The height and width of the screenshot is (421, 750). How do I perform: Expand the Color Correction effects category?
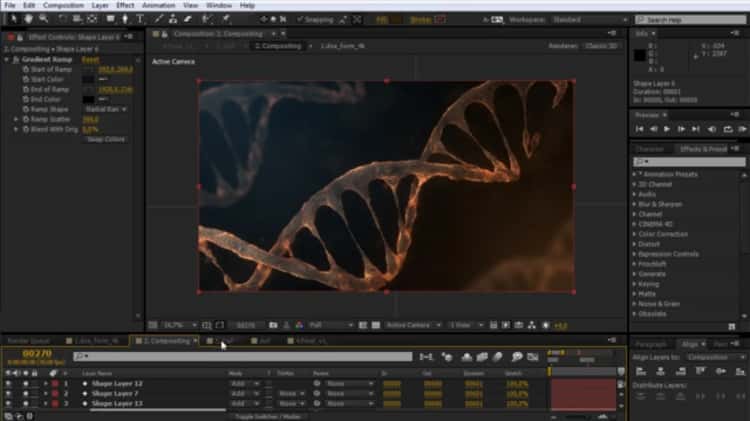[634, 234]
